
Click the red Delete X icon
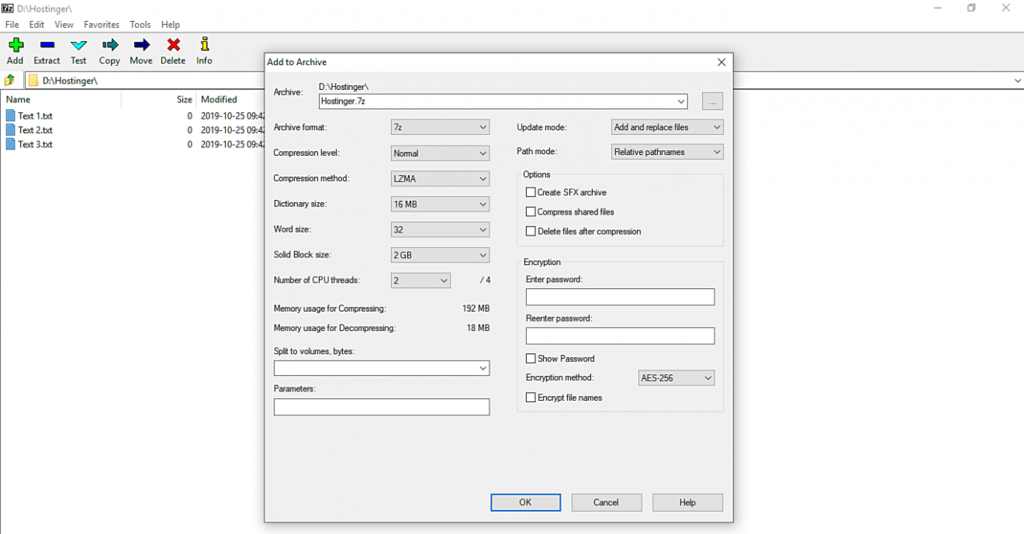(x=173, y=45)
